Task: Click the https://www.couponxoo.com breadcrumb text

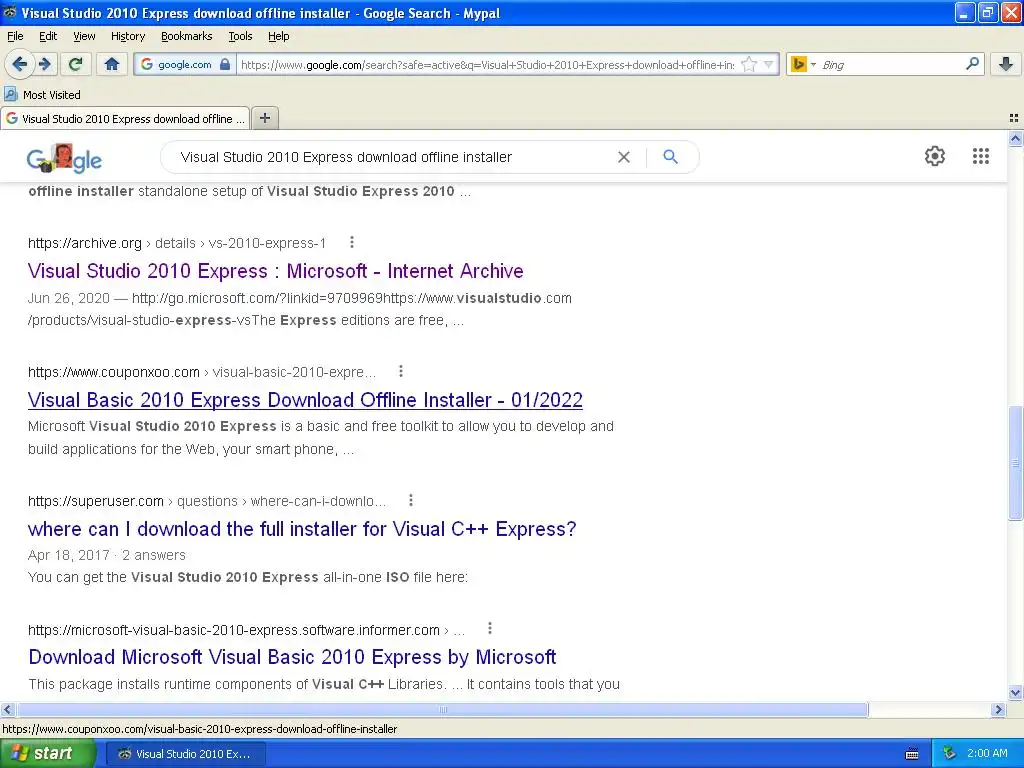Action: pos(114,372)
